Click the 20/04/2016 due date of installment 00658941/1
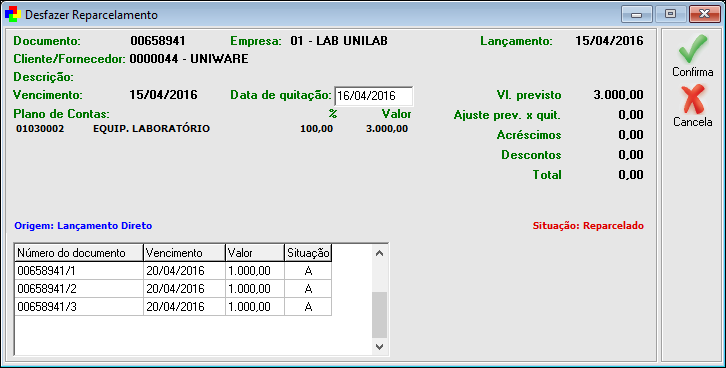 tap(175, 271)
